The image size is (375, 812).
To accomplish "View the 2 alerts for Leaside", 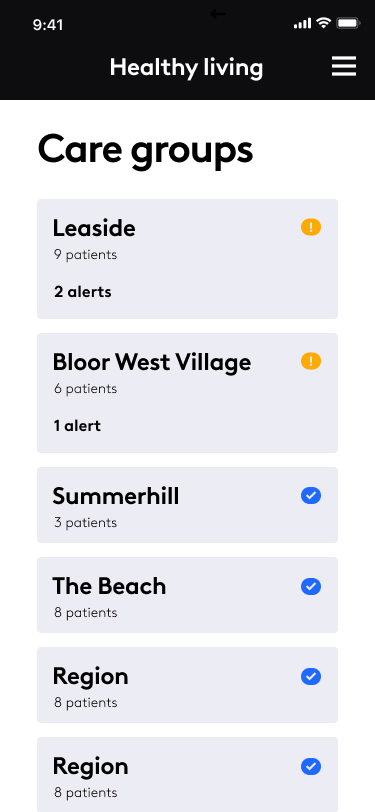I will coord(83,292).
